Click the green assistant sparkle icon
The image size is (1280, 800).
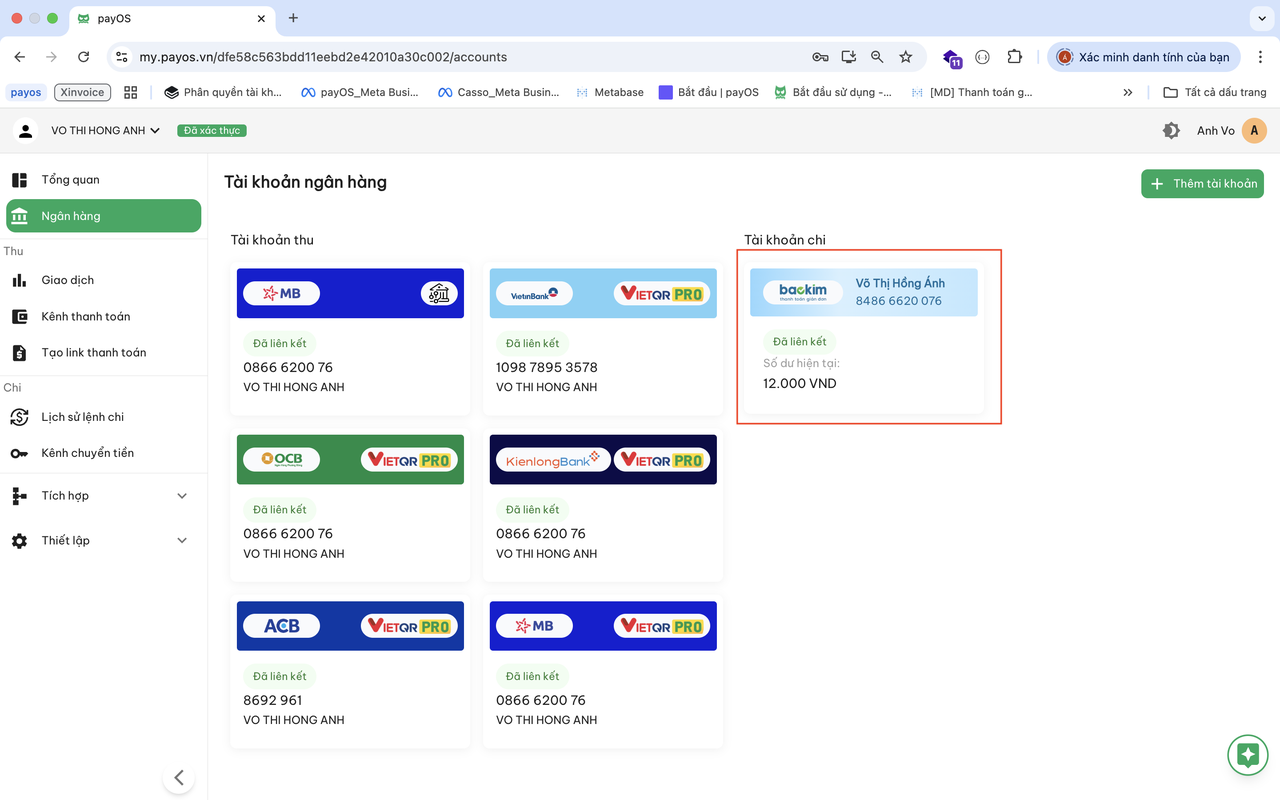coord(1247,755)
